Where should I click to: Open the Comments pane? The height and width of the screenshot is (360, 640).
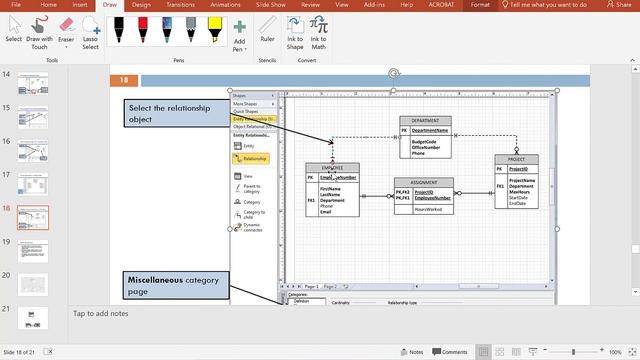tap(450, 352)
